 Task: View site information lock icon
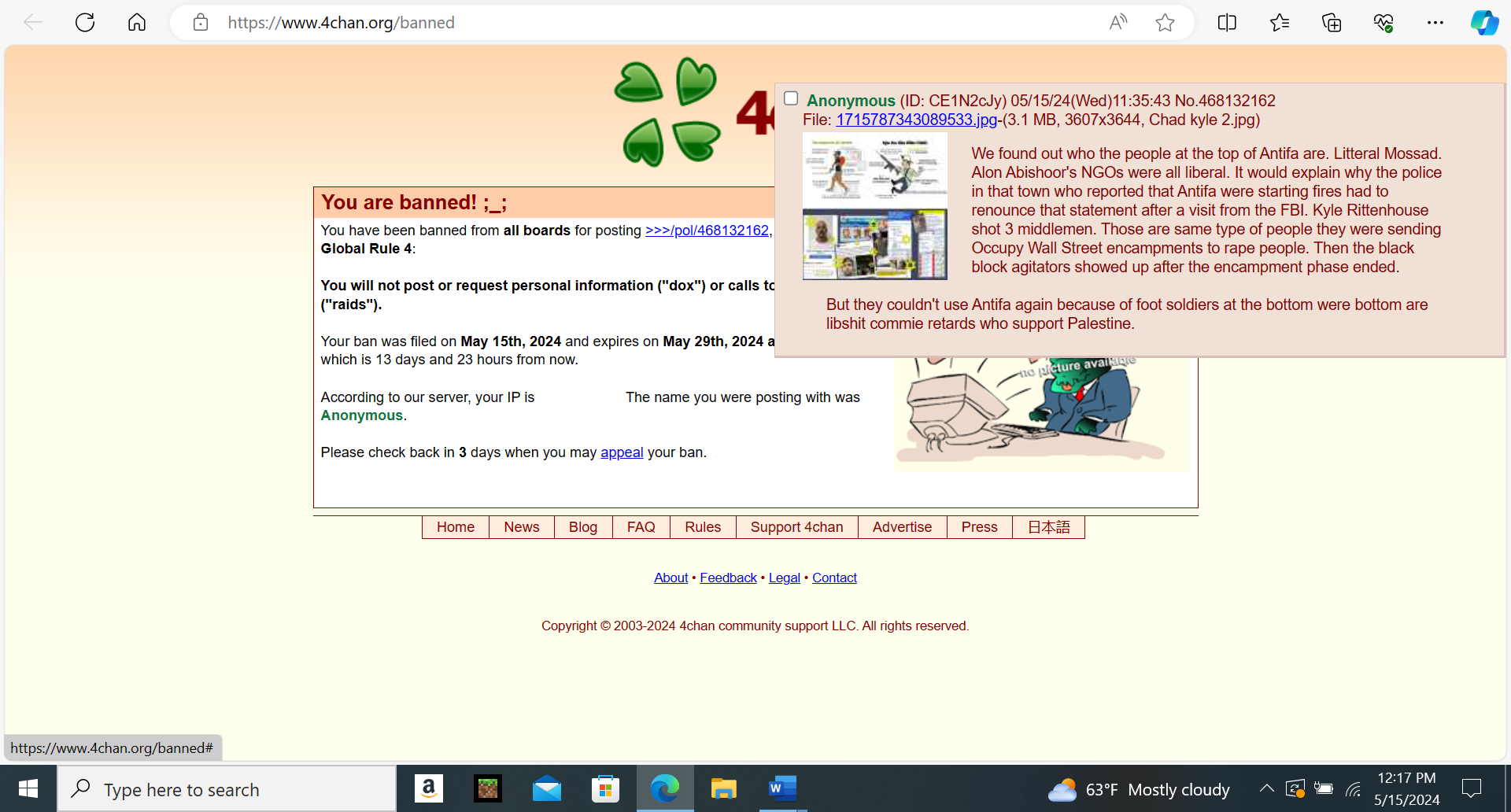click(x=201, y=22)
